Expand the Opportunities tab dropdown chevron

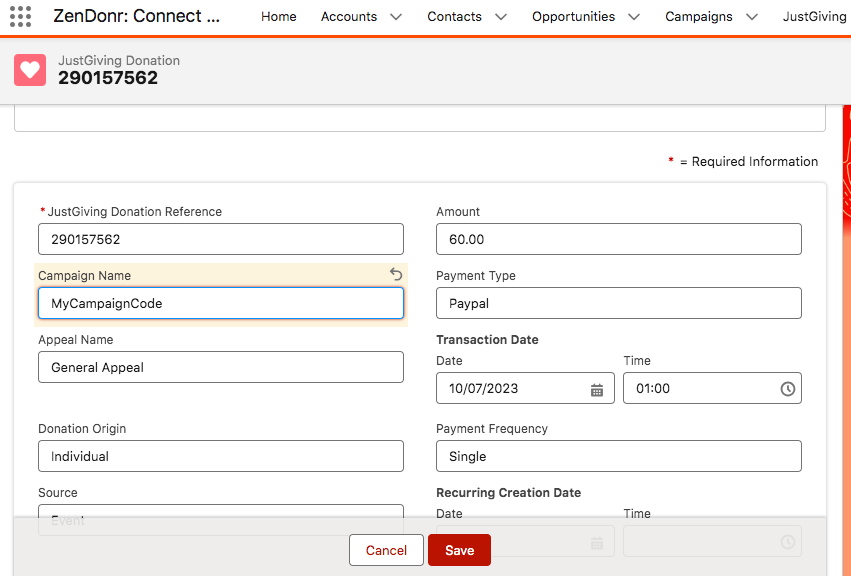634,17
